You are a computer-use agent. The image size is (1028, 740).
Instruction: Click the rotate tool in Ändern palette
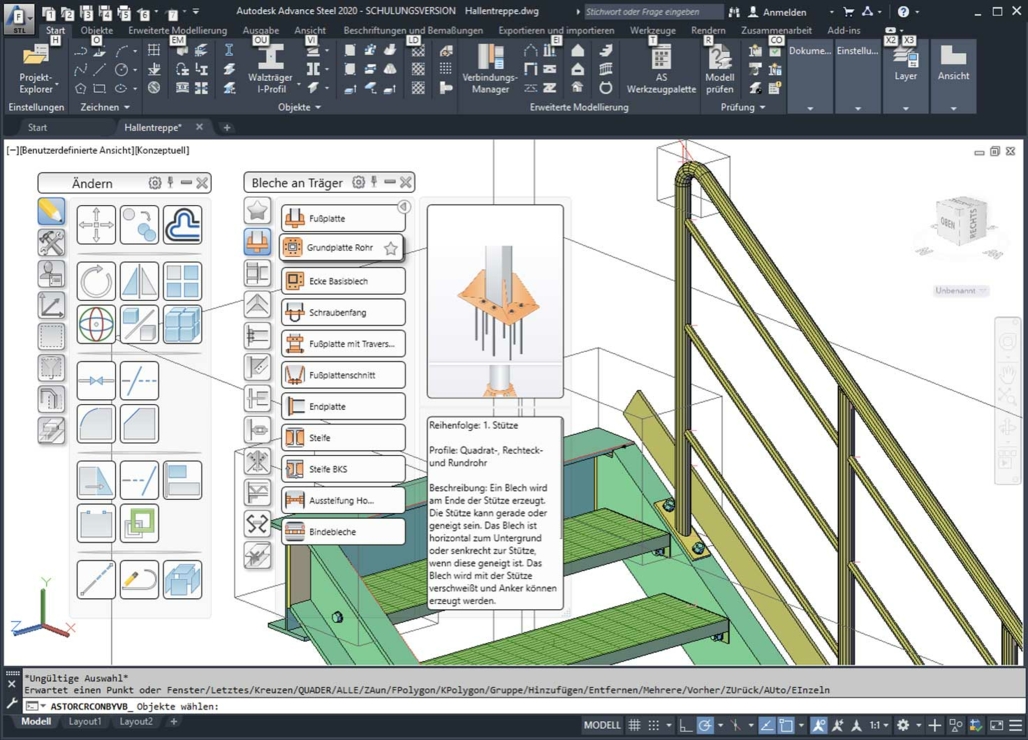pos(97,282)
